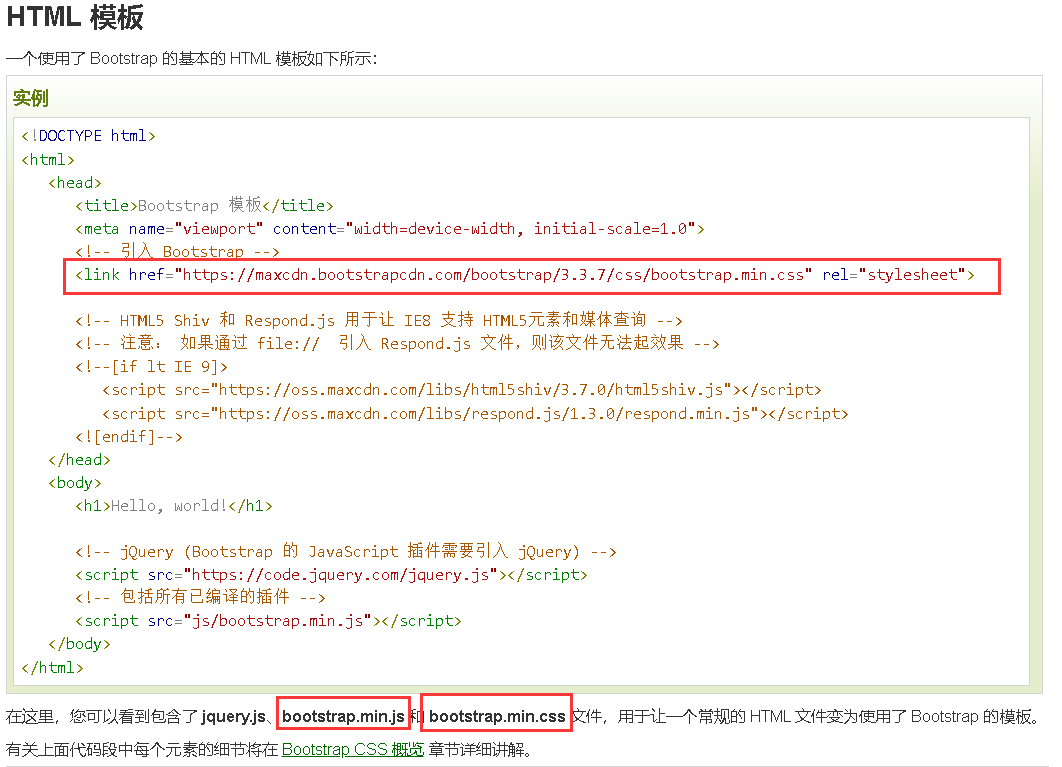Click the respond.min.js script line
The width and height of the screenshot is (1062, 767).
coord(475,414)
